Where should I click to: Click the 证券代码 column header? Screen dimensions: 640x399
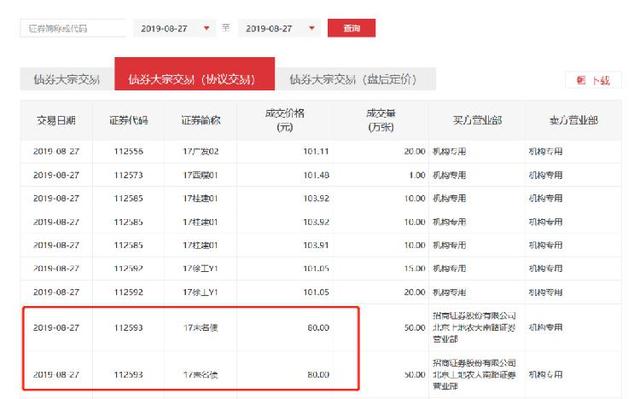click(129, 120)
